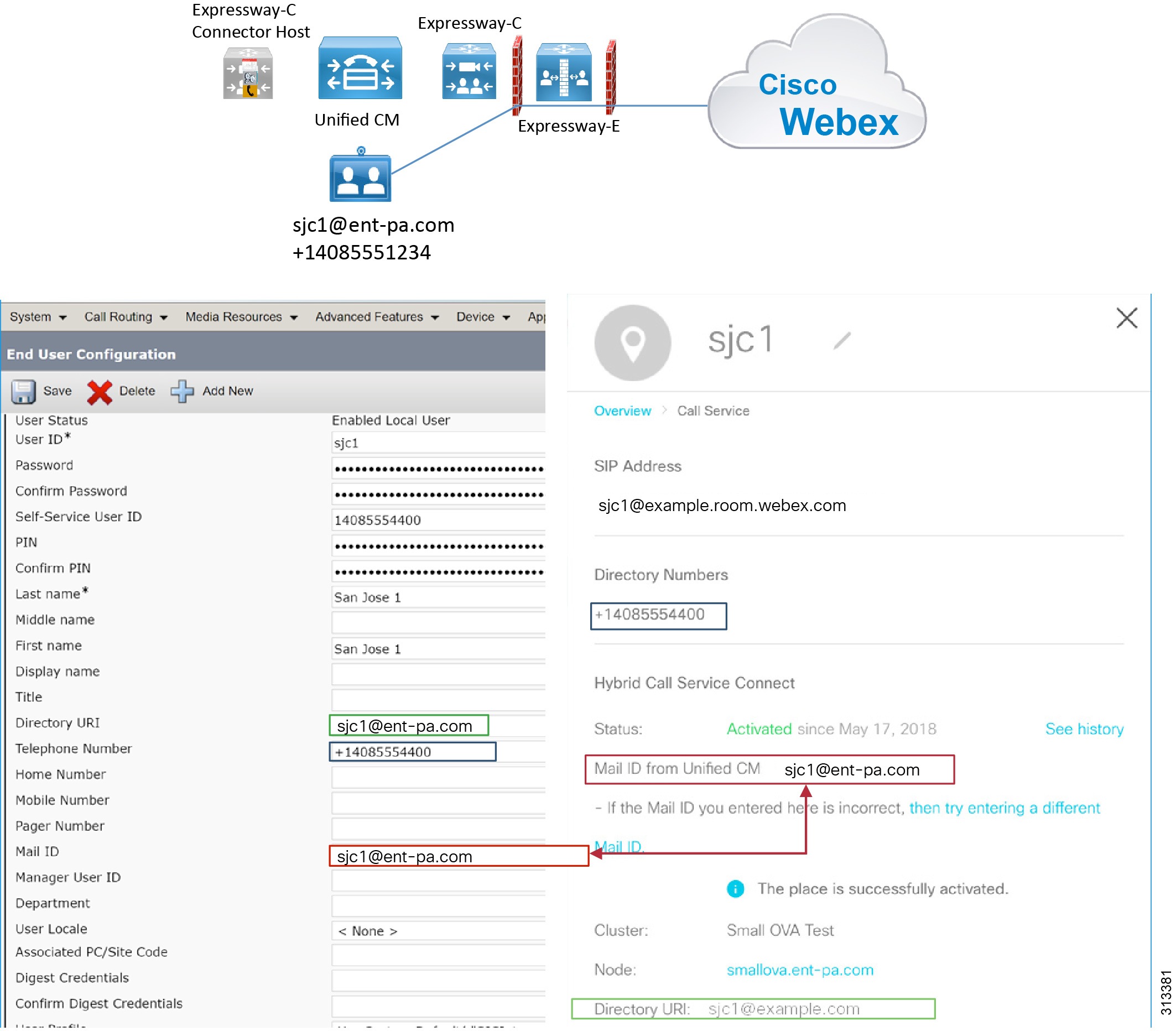Click the sjc1 room device icon
Screen dimensions: 1176x1031
tap(361, 175)
